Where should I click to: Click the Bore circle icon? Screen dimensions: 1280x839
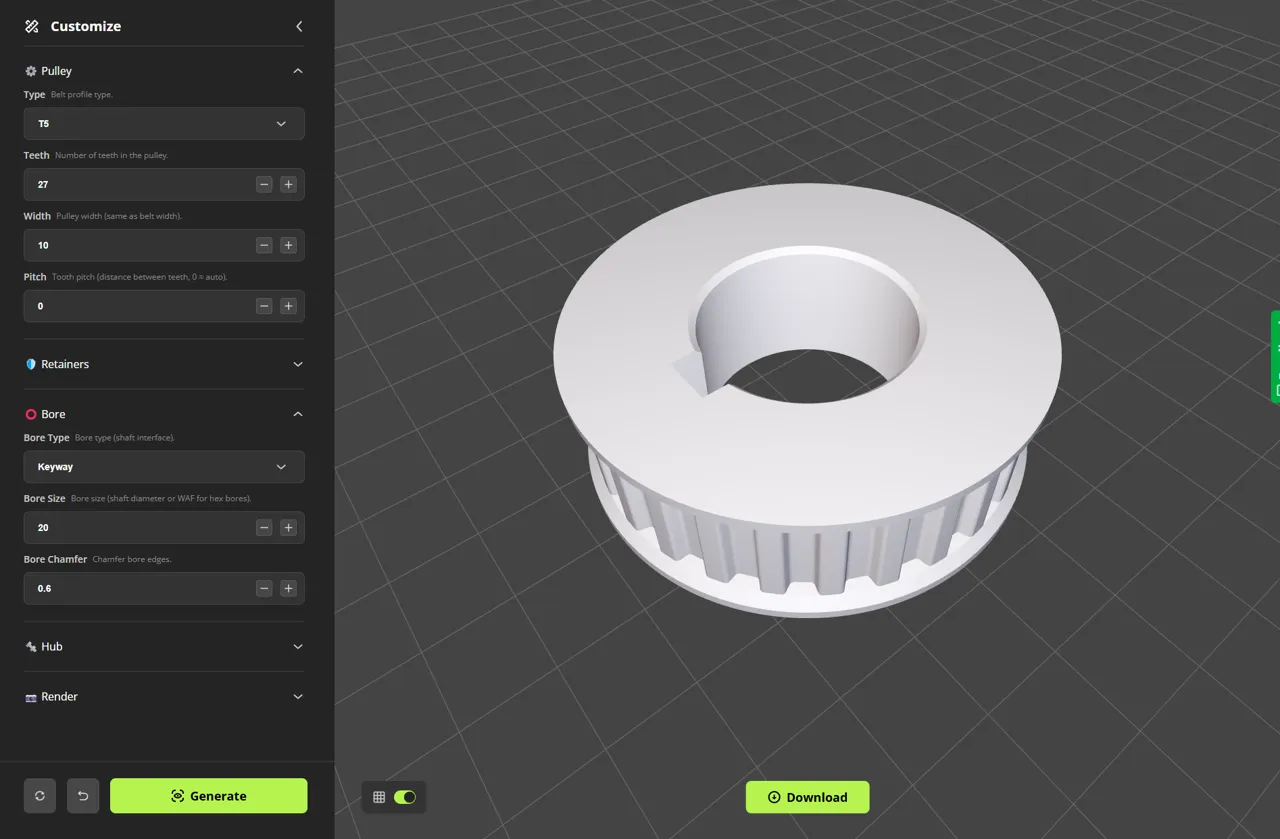click(x=31, y=414)
